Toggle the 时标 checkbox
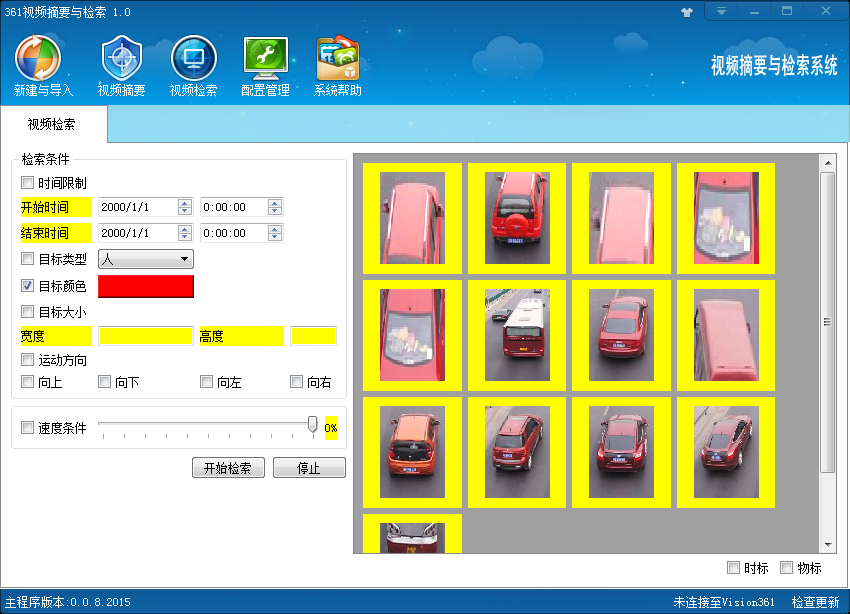 click(x=733, y=567)
